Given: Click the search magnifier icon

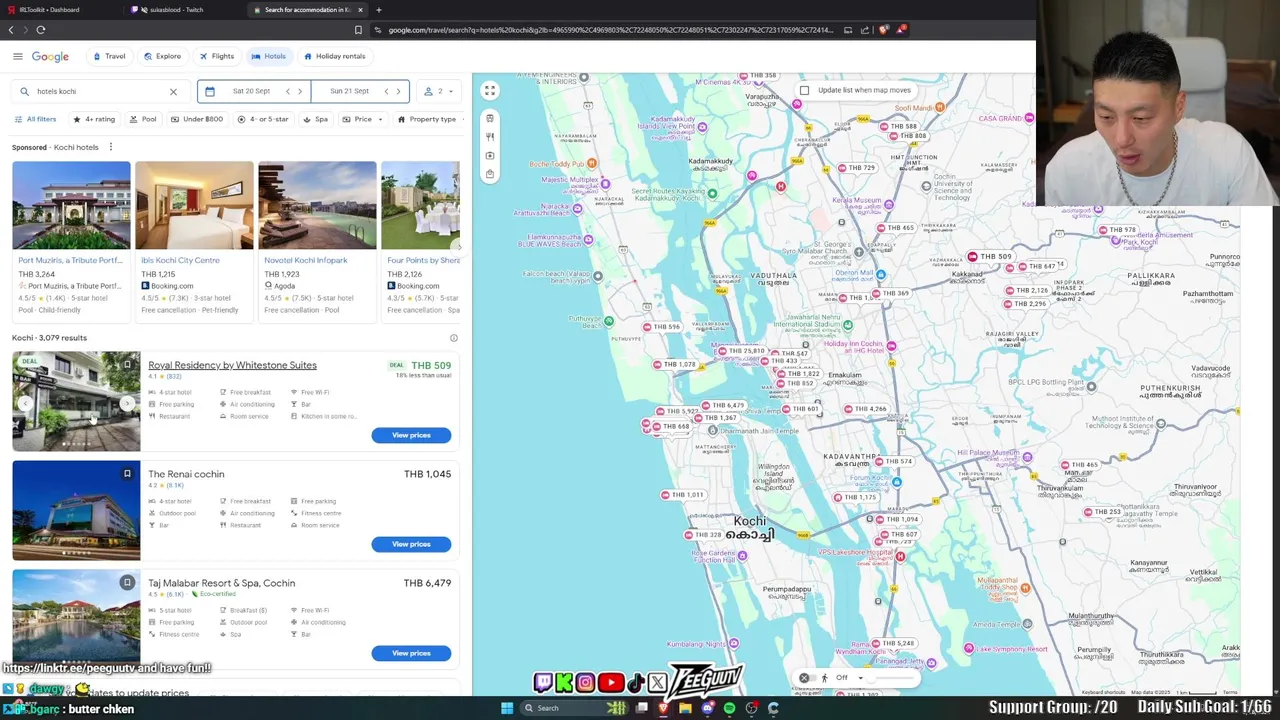Looking at the screenshot, I should [24, 91].
